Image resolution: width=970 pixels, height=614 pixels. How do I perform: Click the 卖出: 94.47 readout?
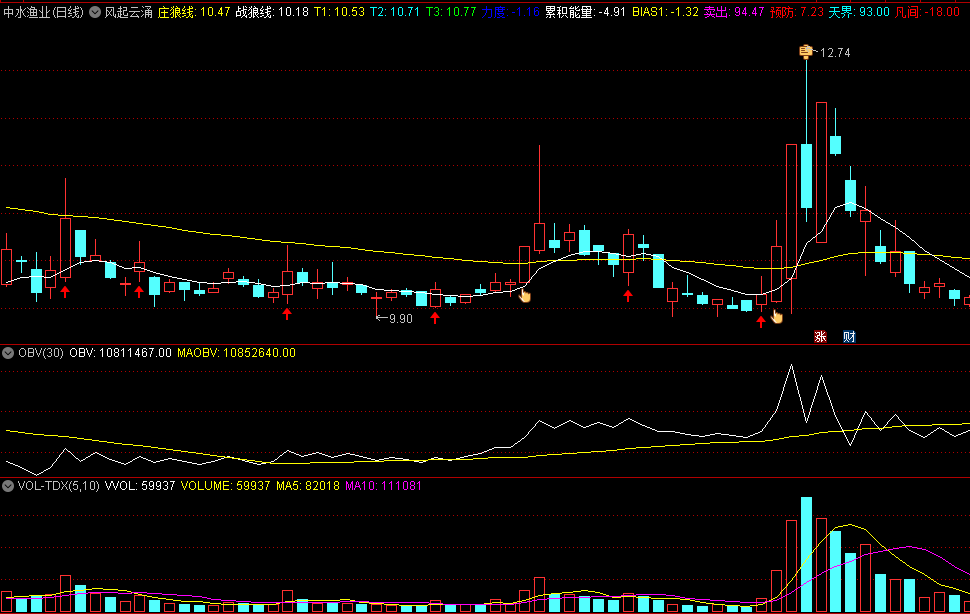(734, 12)
